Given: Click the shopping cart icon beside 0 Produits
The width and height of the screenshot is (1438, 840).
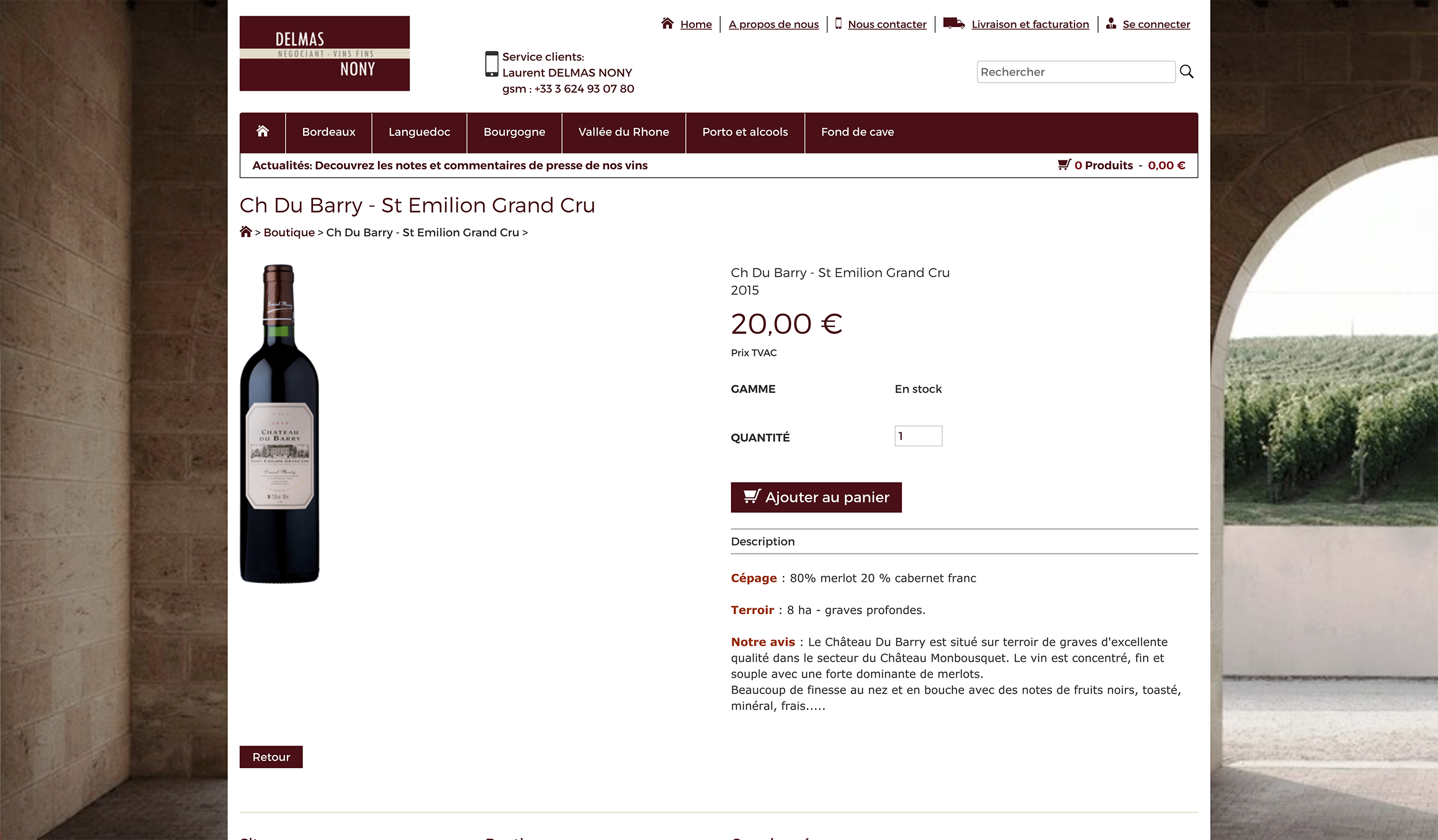Looking at the screenshot, I should [1064, 165].
